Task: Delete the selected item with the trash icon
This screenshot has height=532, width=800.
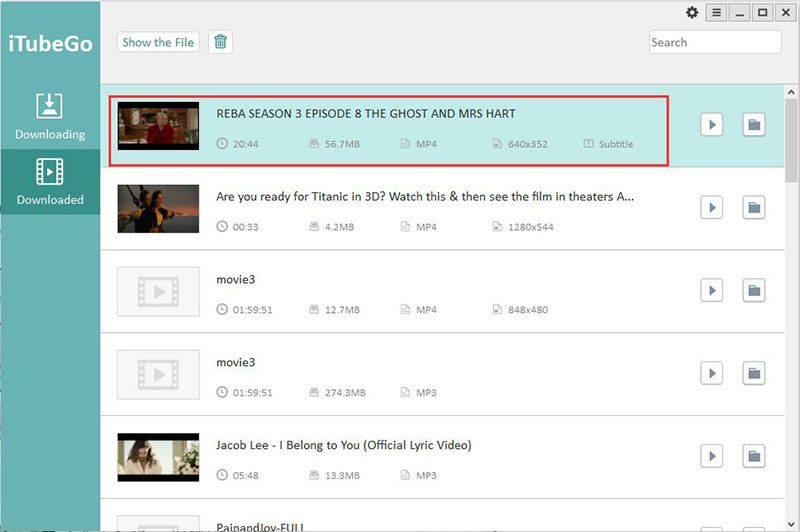Action: (220, 42)
